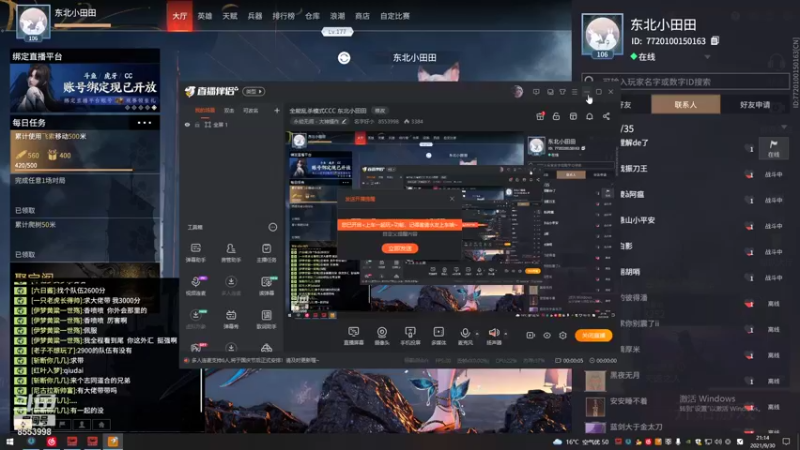Viewport: 800px width, 450px height.
Task: Open the 在线 status dropdown arrow
Action: click(x=707, y=57)
